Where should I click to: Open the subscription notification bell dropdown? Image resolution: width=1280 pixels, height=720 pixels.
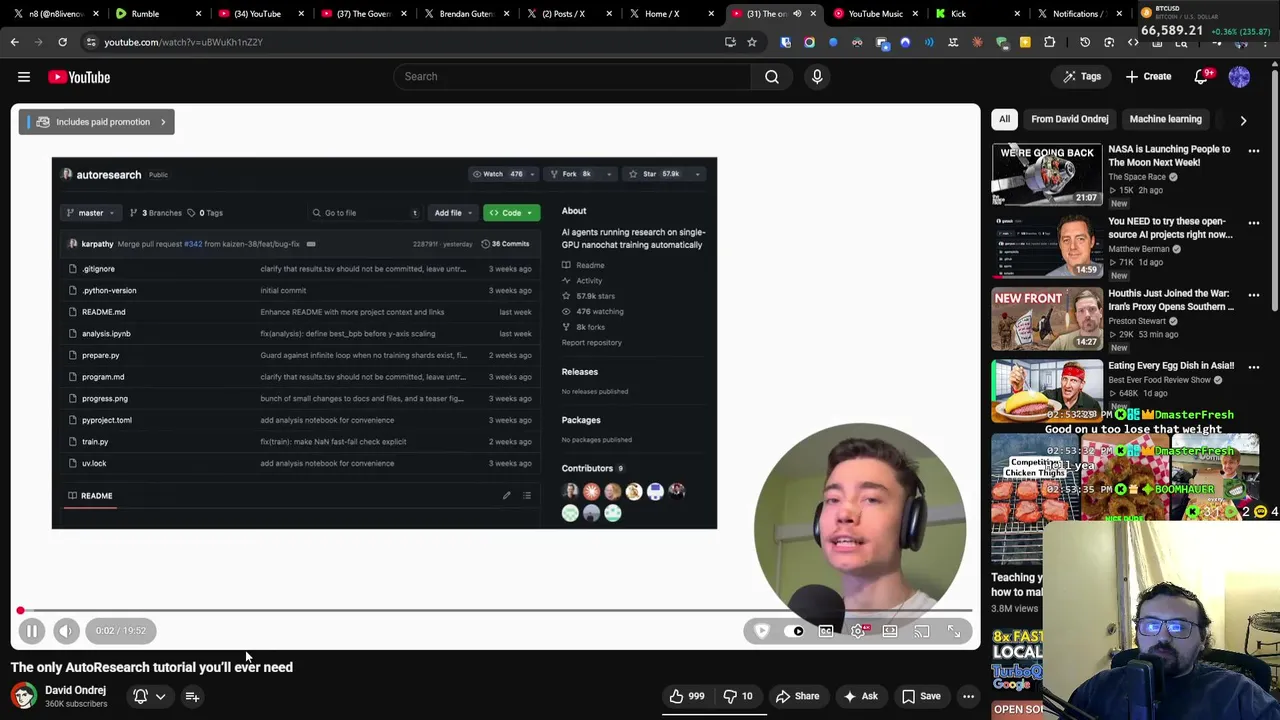(149, 696)
